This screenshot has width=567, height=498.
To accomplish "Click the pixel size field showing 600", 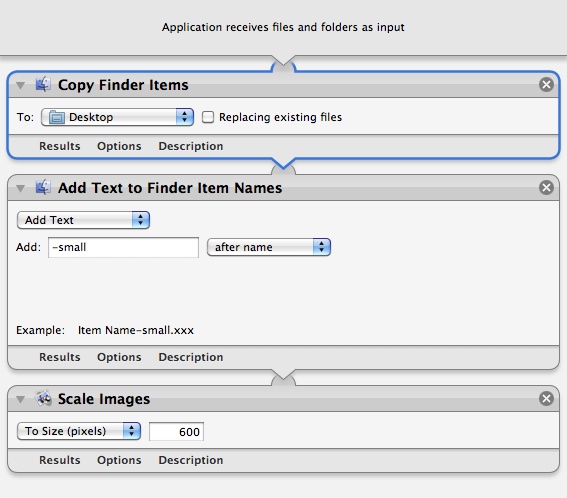I will (x=176, y=431).
